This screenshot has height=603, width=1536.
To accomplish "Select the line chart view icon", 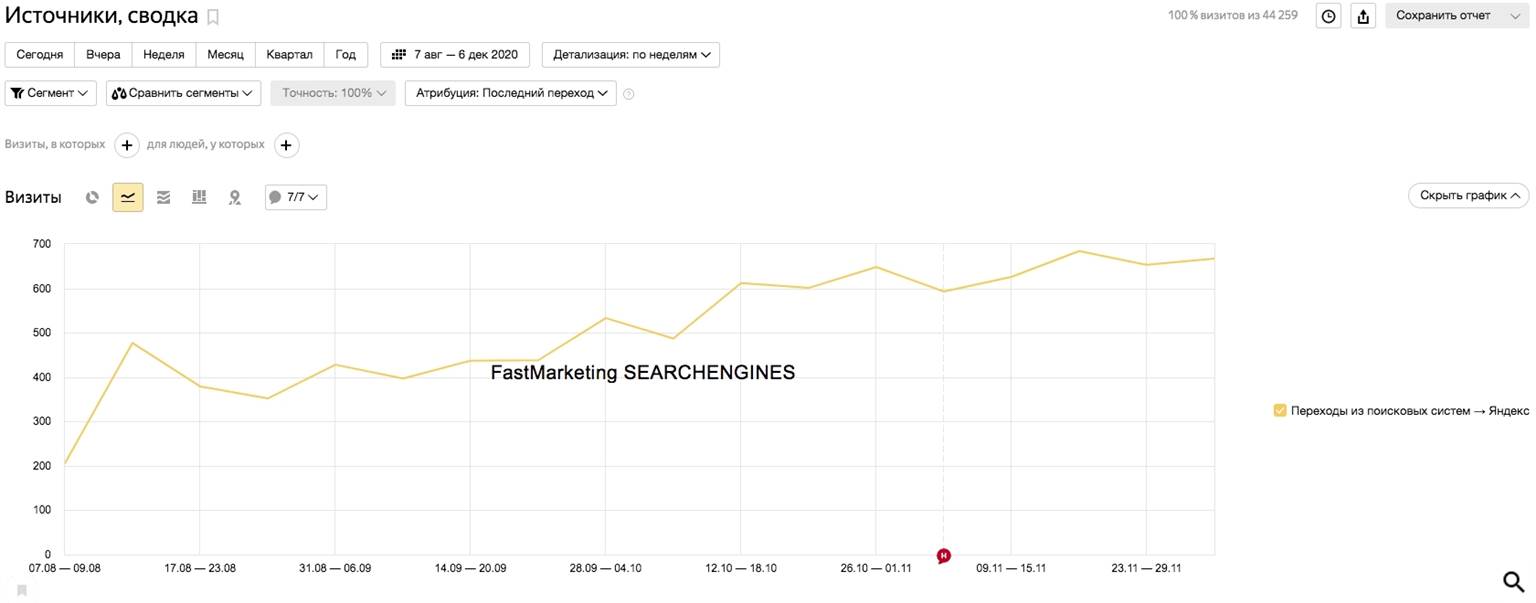I will [x=127, y=198].
